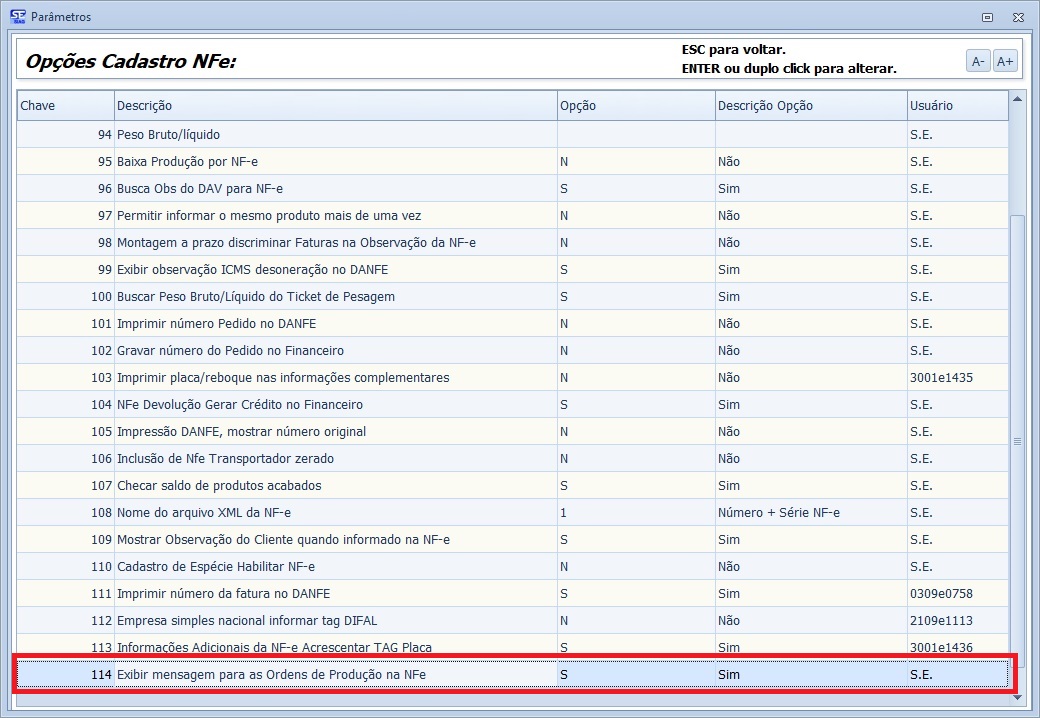Close the Parâmetros window
Image resolution: width=1040 pixels, height=718 pixels.
tap(1017, 17)
